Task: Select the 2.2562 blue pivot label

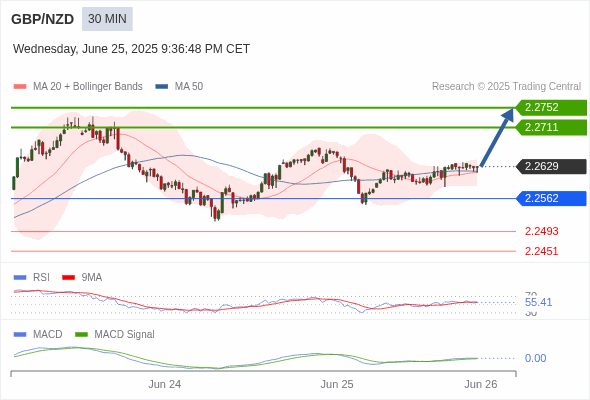Action: point(551,198)
